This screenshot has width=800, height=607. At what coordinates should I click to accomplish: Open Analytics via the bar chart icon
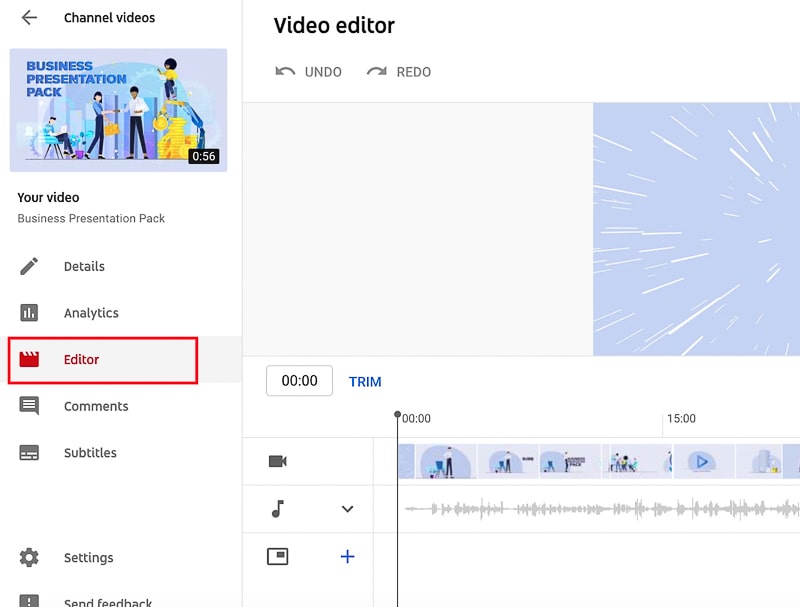click(x=29, y=313)
